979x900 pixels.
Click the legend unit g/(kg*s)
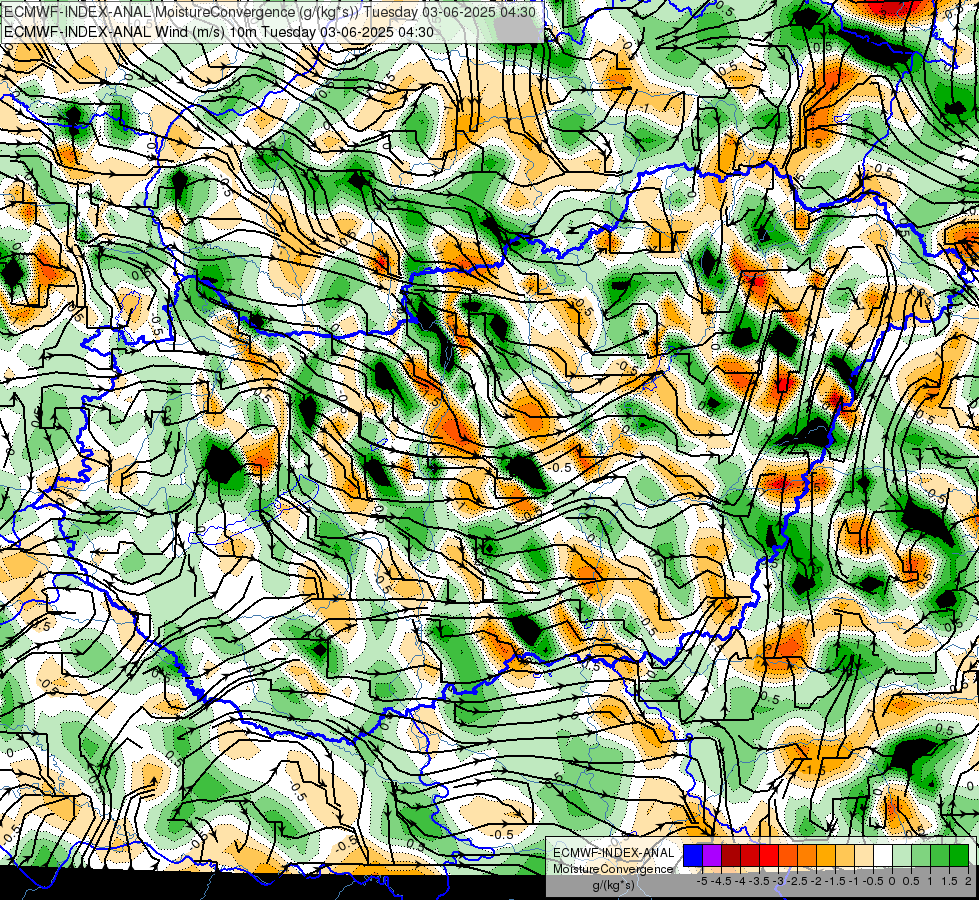[613, 885]
